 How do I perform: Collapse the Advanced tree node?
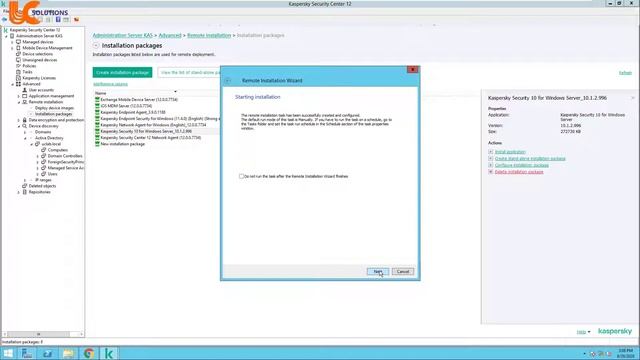13,84
